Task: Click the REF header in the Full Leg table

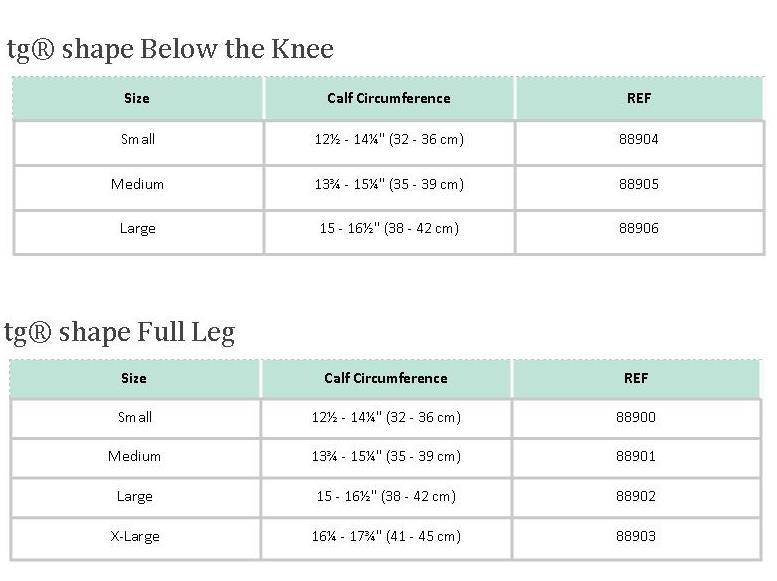Action: pyautogui.click(x=636, y=379)
